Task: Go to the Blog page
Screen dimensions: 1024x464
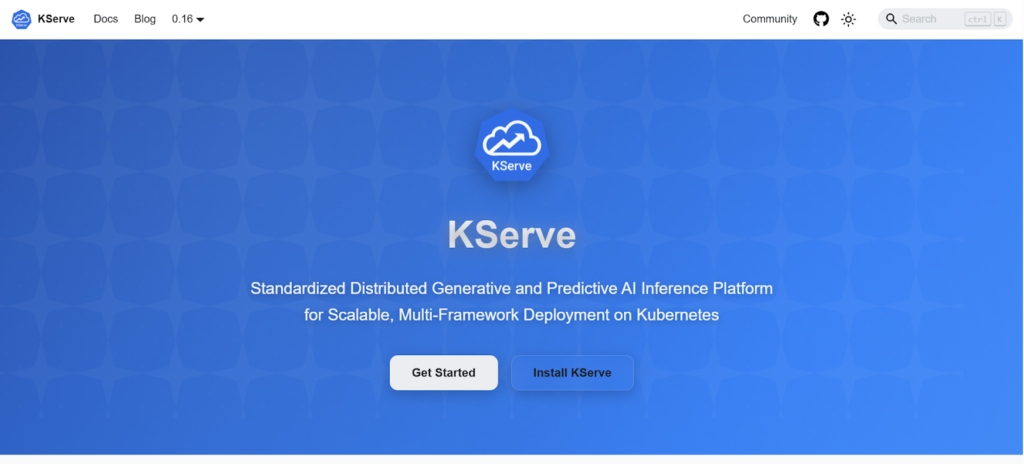Action: pyautogui.click(x=145, y=19)
